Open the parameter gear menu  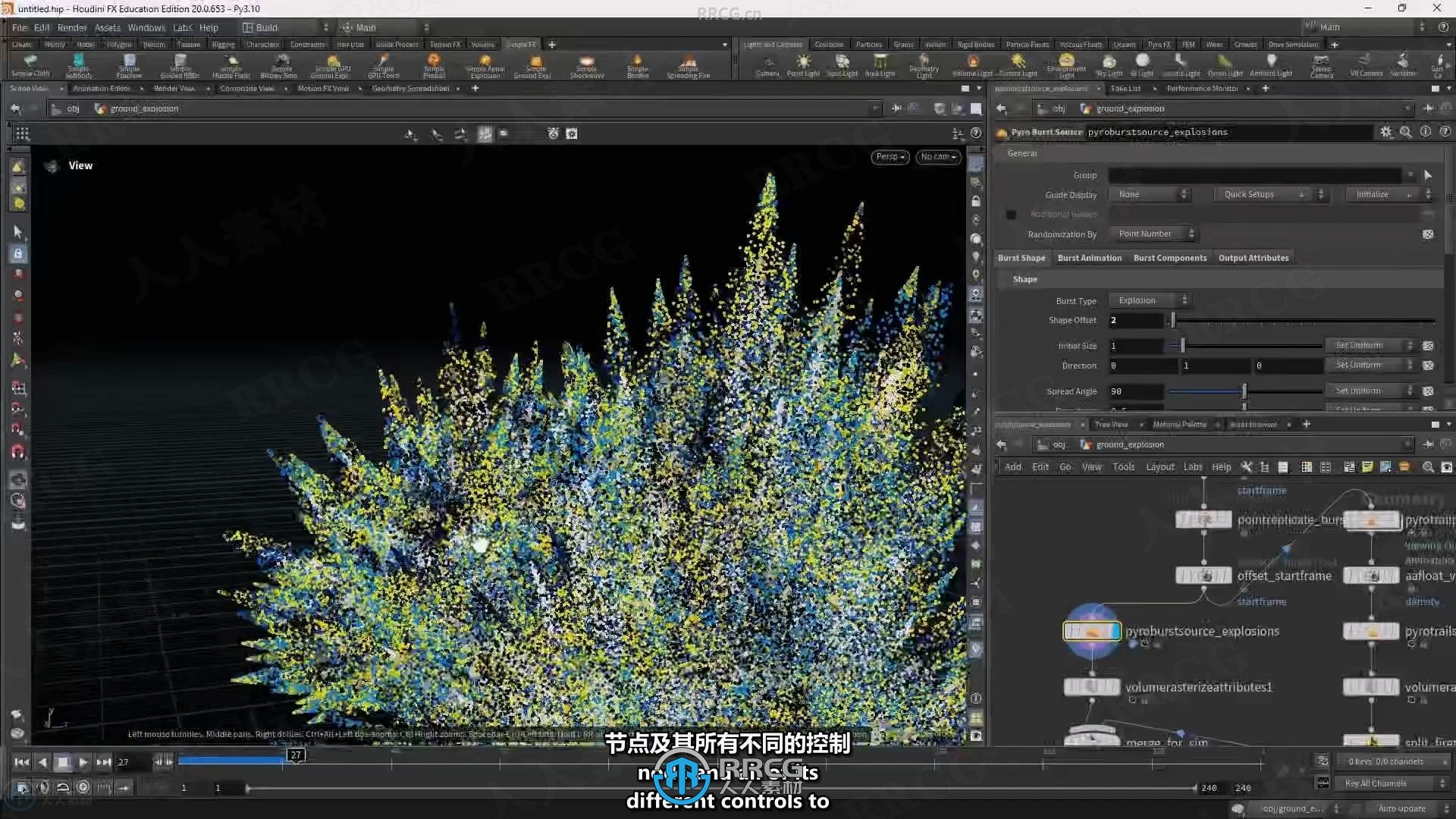(1386, 132)
